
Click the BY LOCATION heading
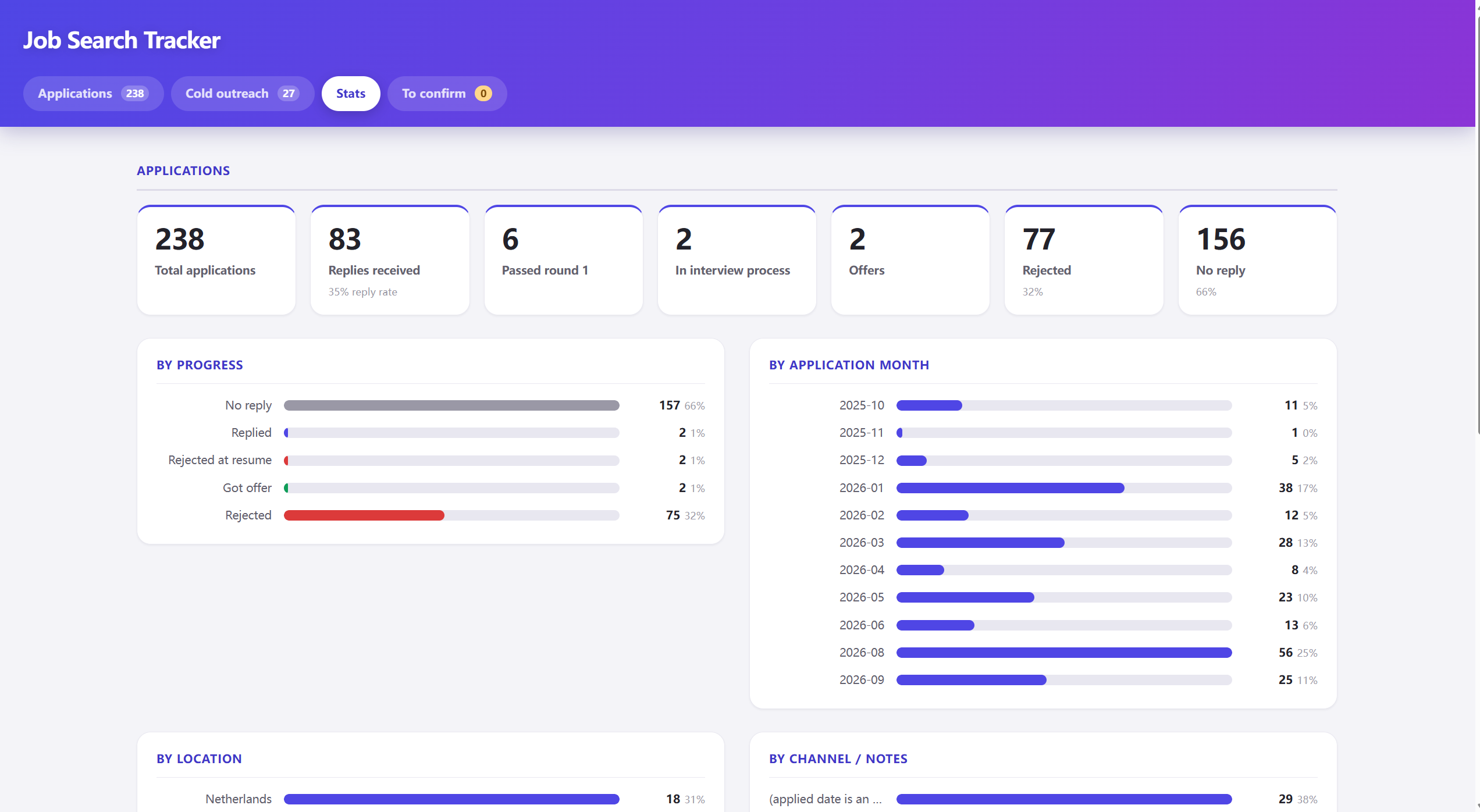[199, 759]
